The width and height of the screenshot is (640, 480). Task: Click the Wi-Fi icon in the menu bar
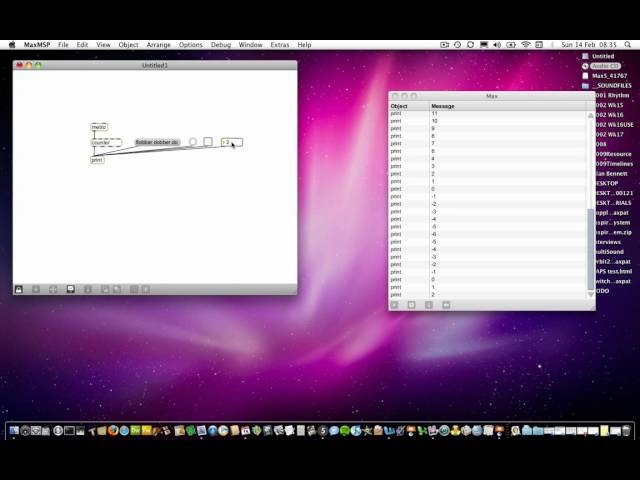tap(526, 44)
